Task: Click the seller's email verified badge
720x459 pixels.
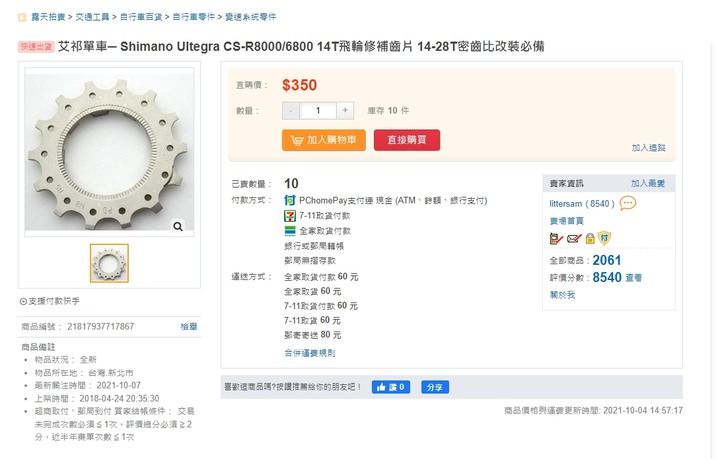Action: coord(574,238)
